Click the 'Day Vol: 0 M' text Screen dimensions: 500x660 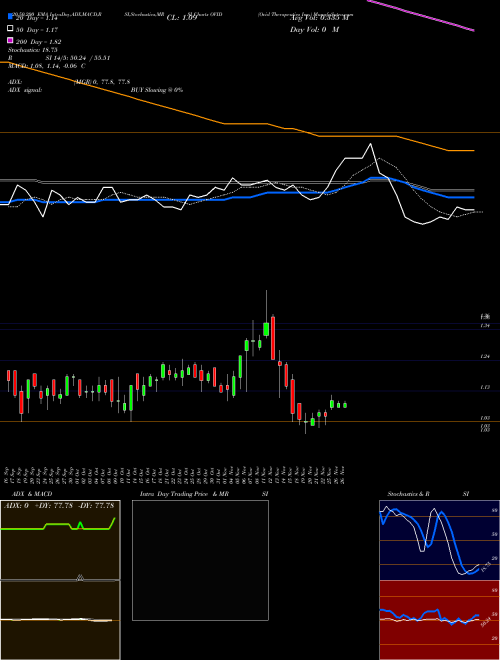pyautogui.click(x=314, y=30)
